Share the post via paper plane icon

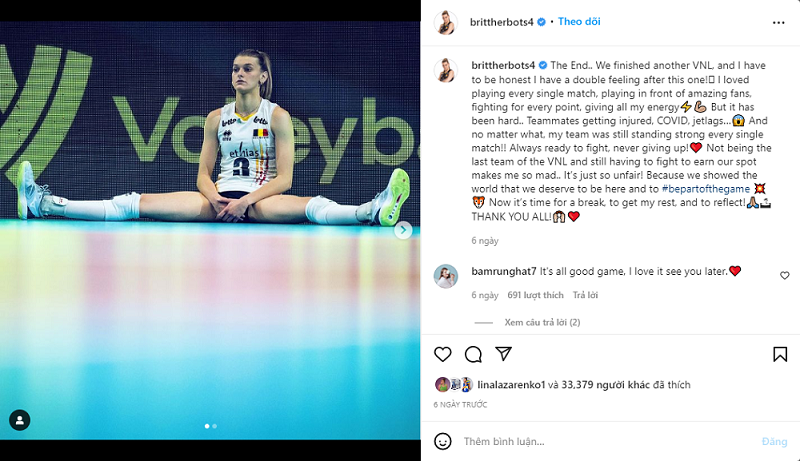(x=503, y=353)
